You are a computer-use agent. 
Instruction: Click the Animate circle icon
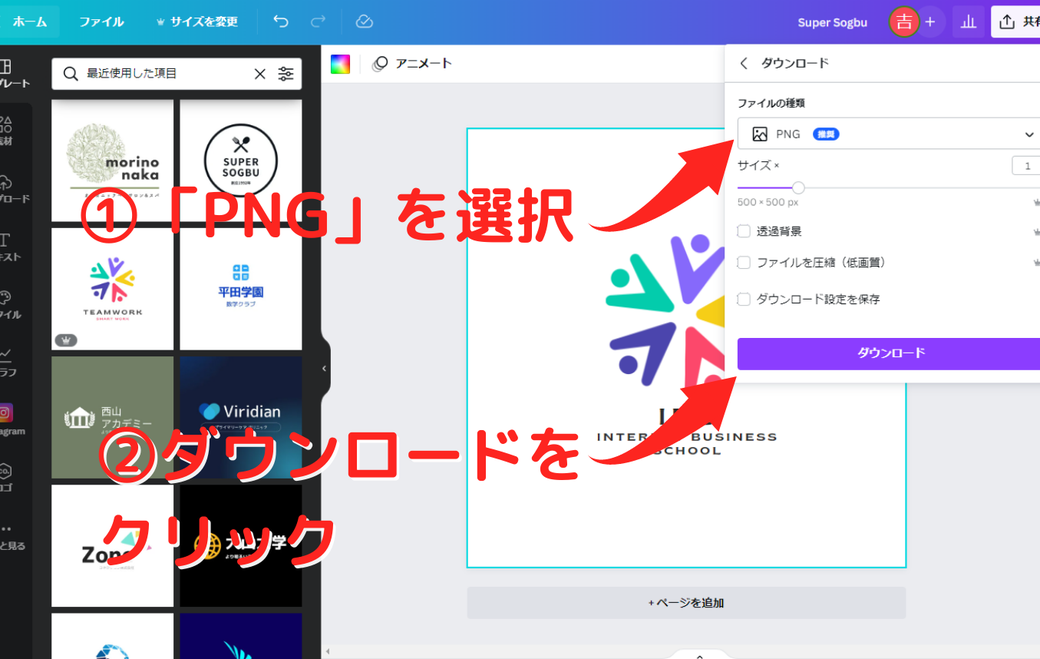[x=380, y=64]
